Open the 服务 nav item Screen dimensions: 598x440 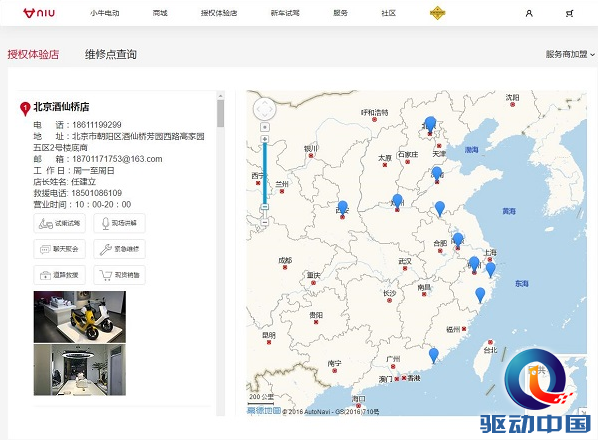(340, 13)
